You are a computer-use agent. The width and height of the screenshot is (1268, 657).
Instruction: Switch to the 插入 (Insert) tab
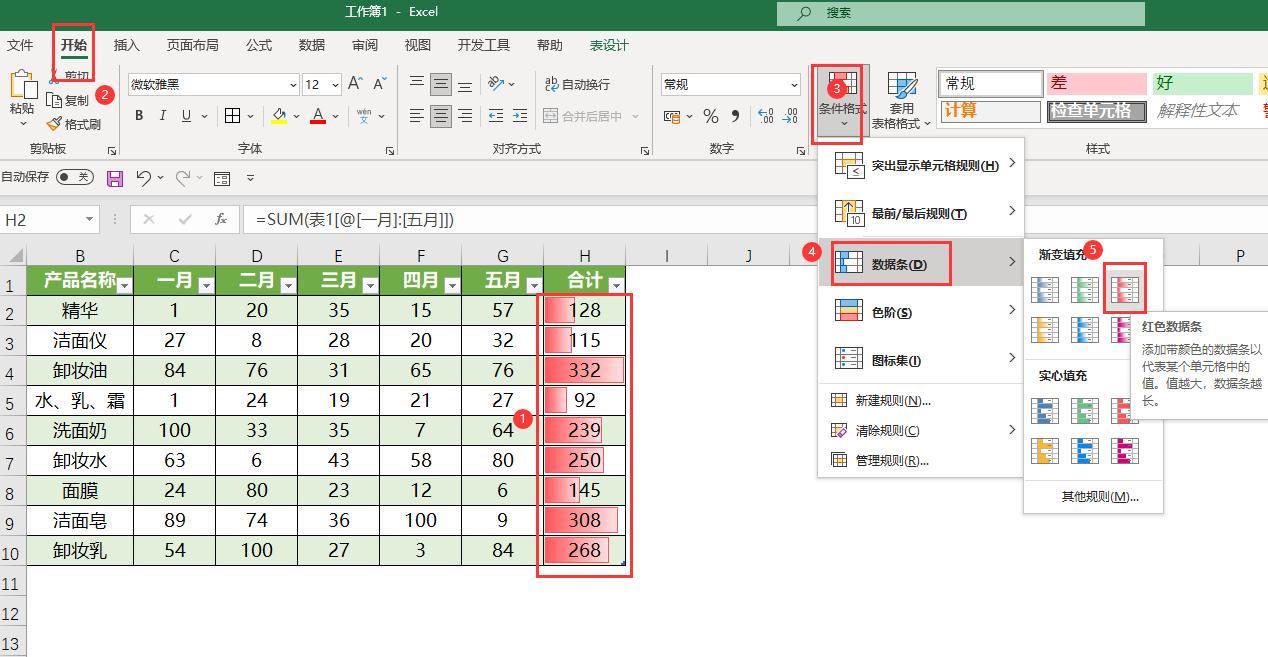pos(127,45)
